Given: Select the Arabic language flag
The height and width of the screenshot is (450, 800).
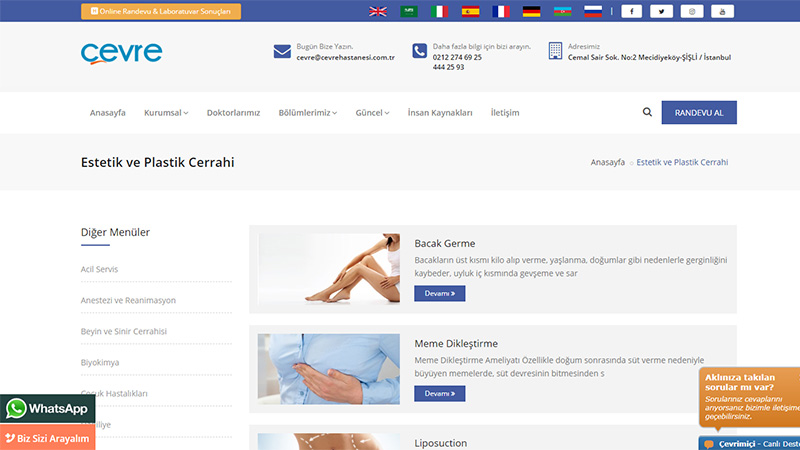Looking at the screenshot, I should tap(409, 11).
